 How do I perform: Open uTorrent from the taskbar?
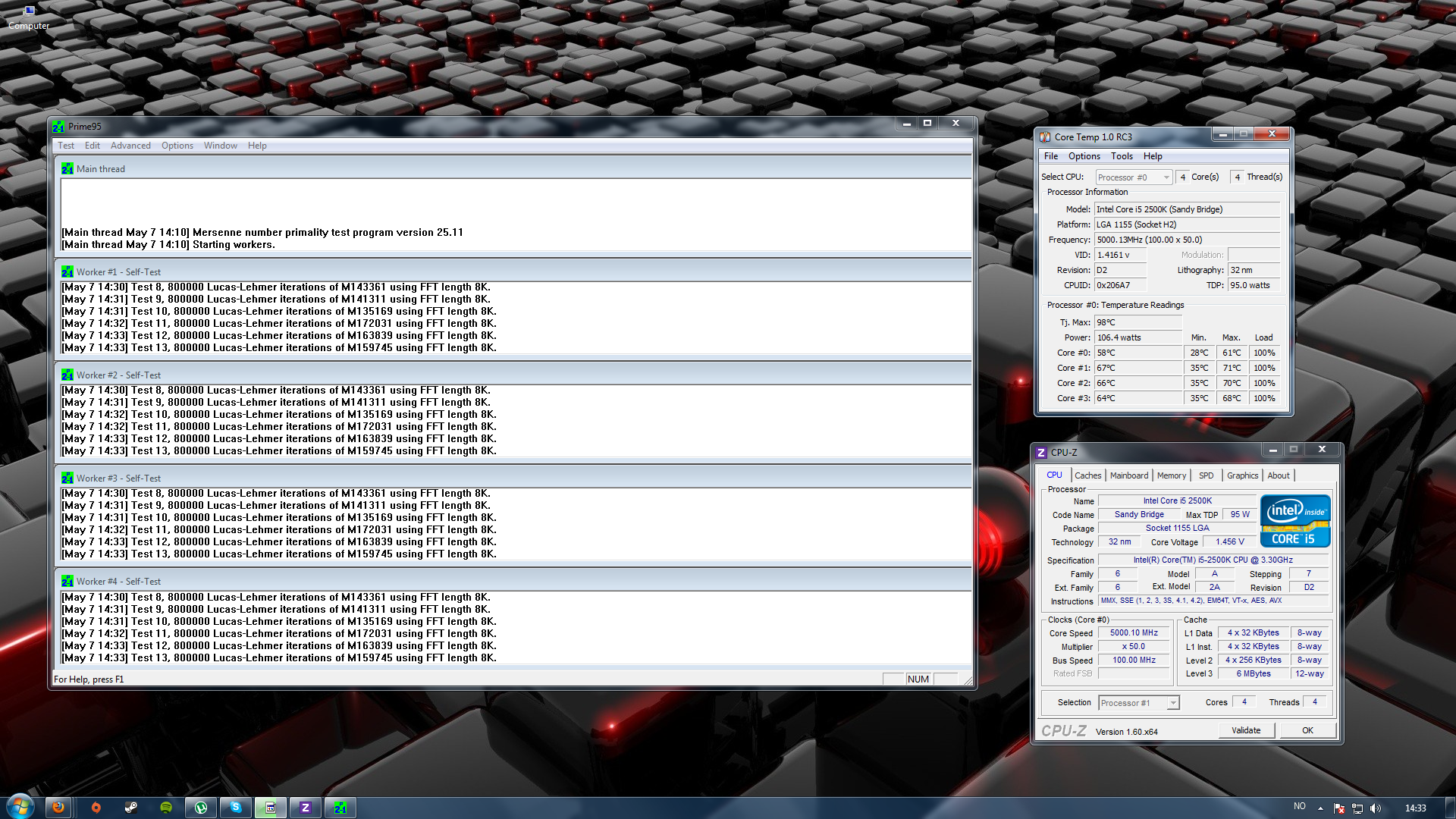(201, 808)
